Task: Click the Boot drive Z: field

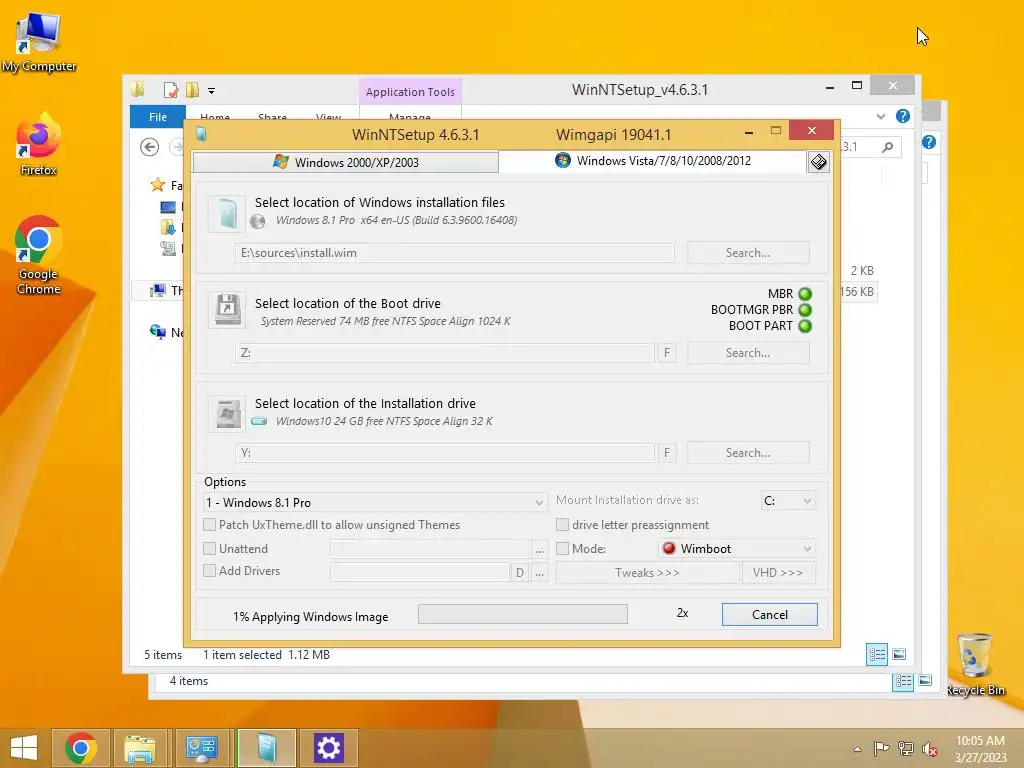Action: 445,353
